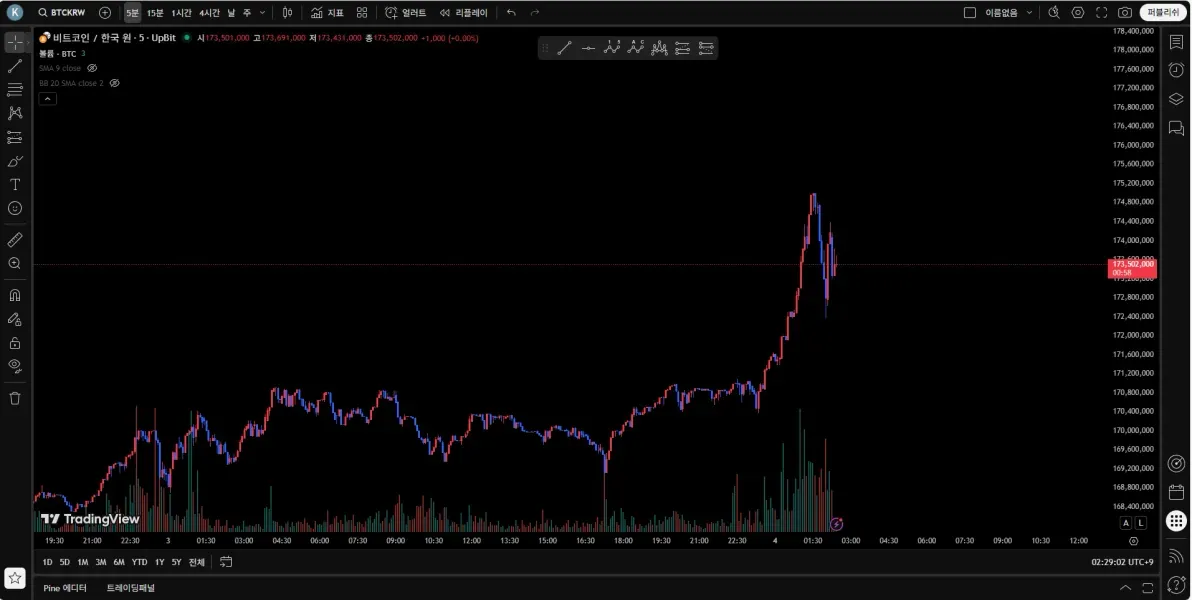Image resolution: width=1192 pixels, height=600 pixels.
Task: Select the ABC correction wave tool
Action: point(636,49)
